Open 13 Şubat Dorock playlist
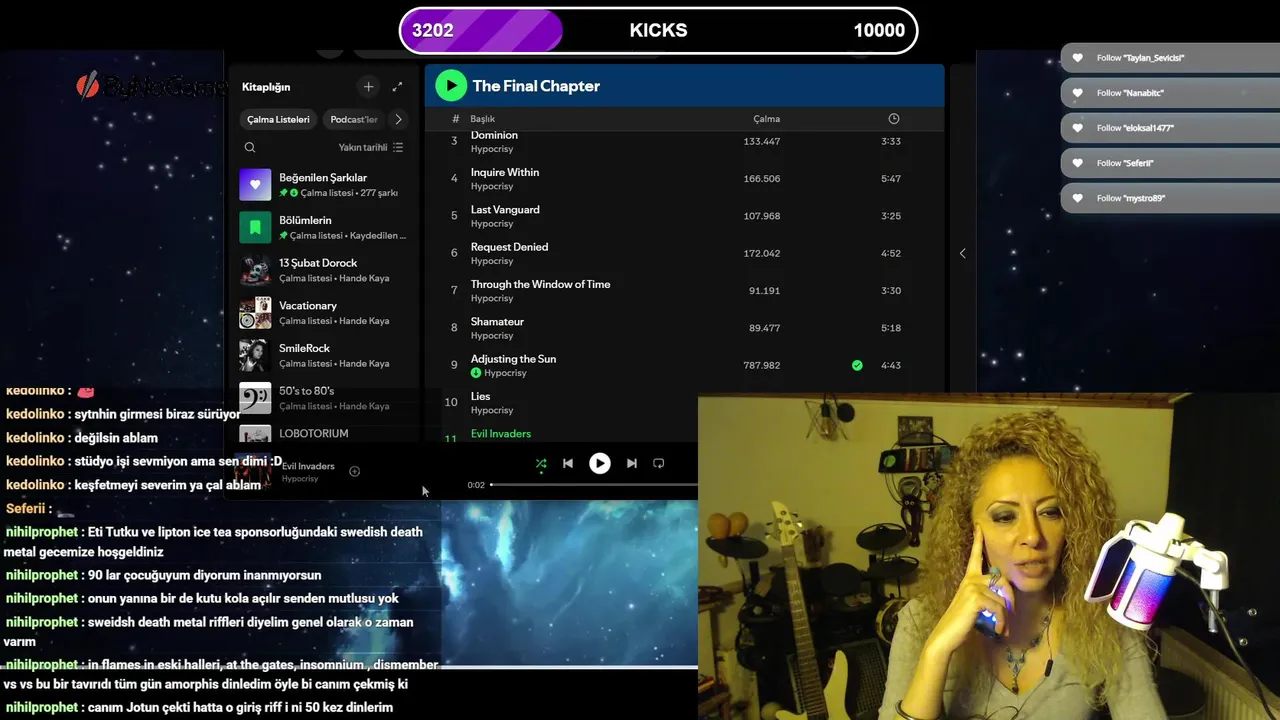1280x720 pixels. [x=323, y=270]
